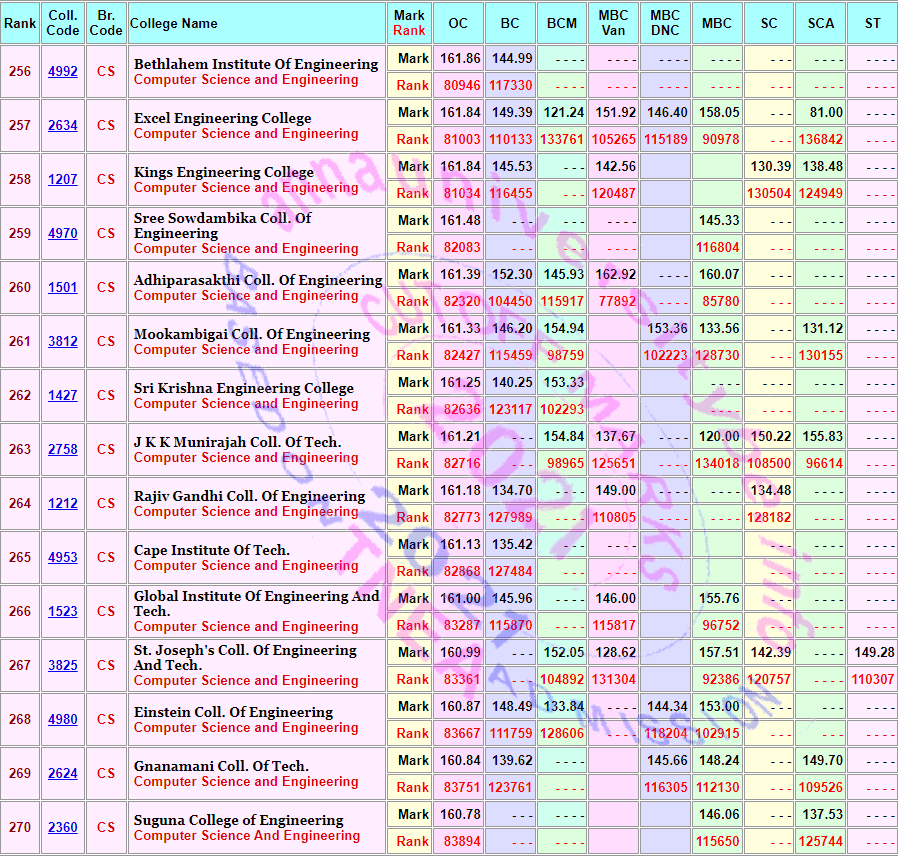
Task: Follow the 4970 college code link
Action: click(62, 234)
